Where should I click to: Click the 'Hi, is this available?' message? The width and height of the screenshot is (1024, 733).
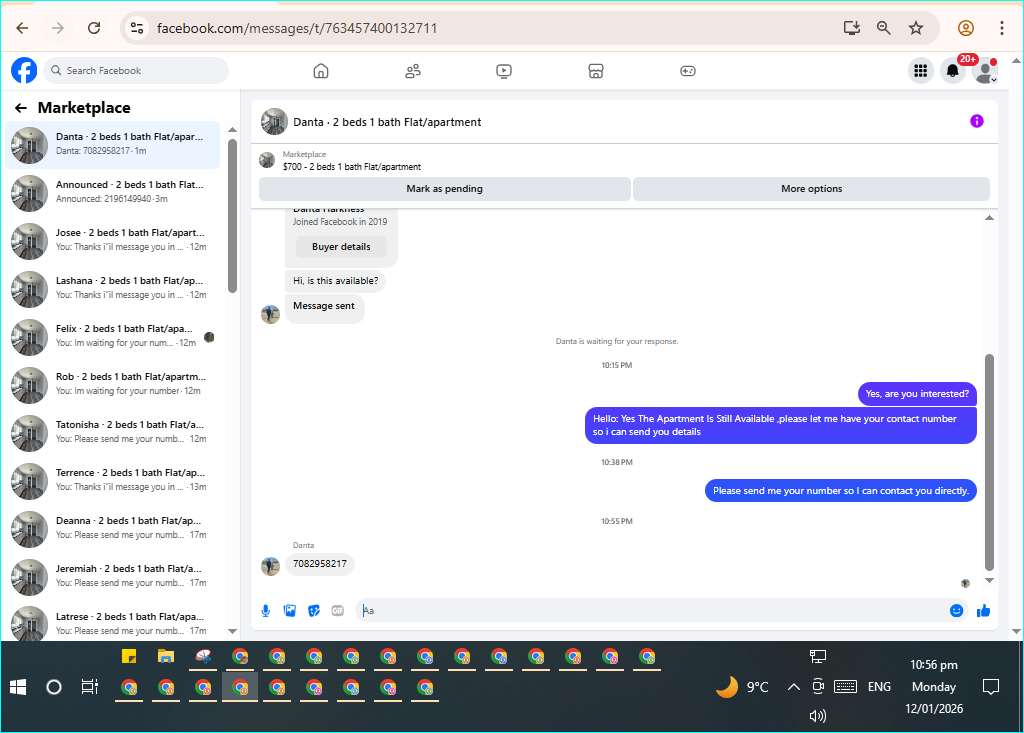click(x=336, y=281)
